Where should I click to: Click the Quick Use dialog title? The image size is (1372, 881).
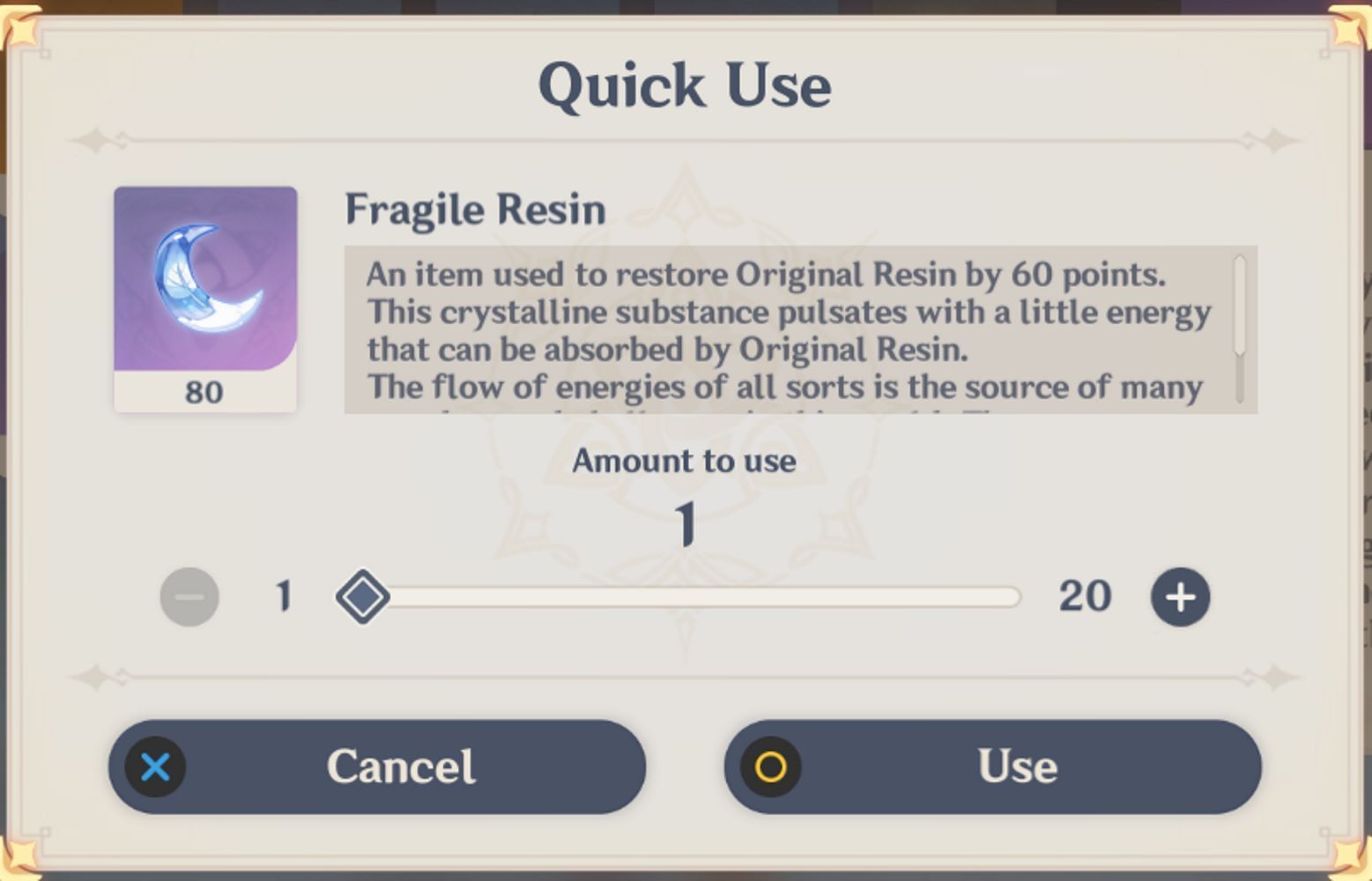[685, 85]
